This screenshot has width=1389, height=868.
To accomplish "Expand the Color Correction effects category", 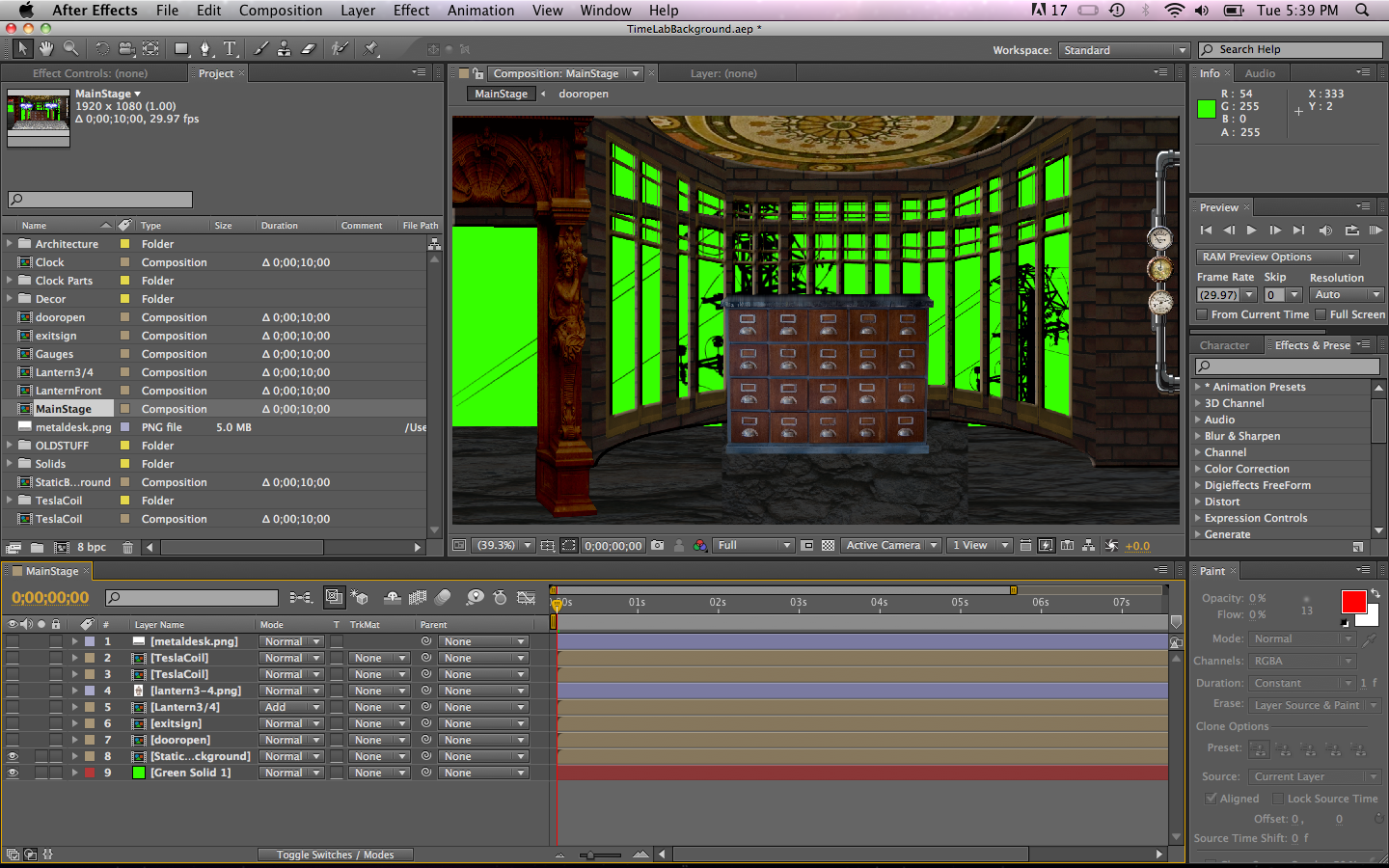I will [1198, 469].
